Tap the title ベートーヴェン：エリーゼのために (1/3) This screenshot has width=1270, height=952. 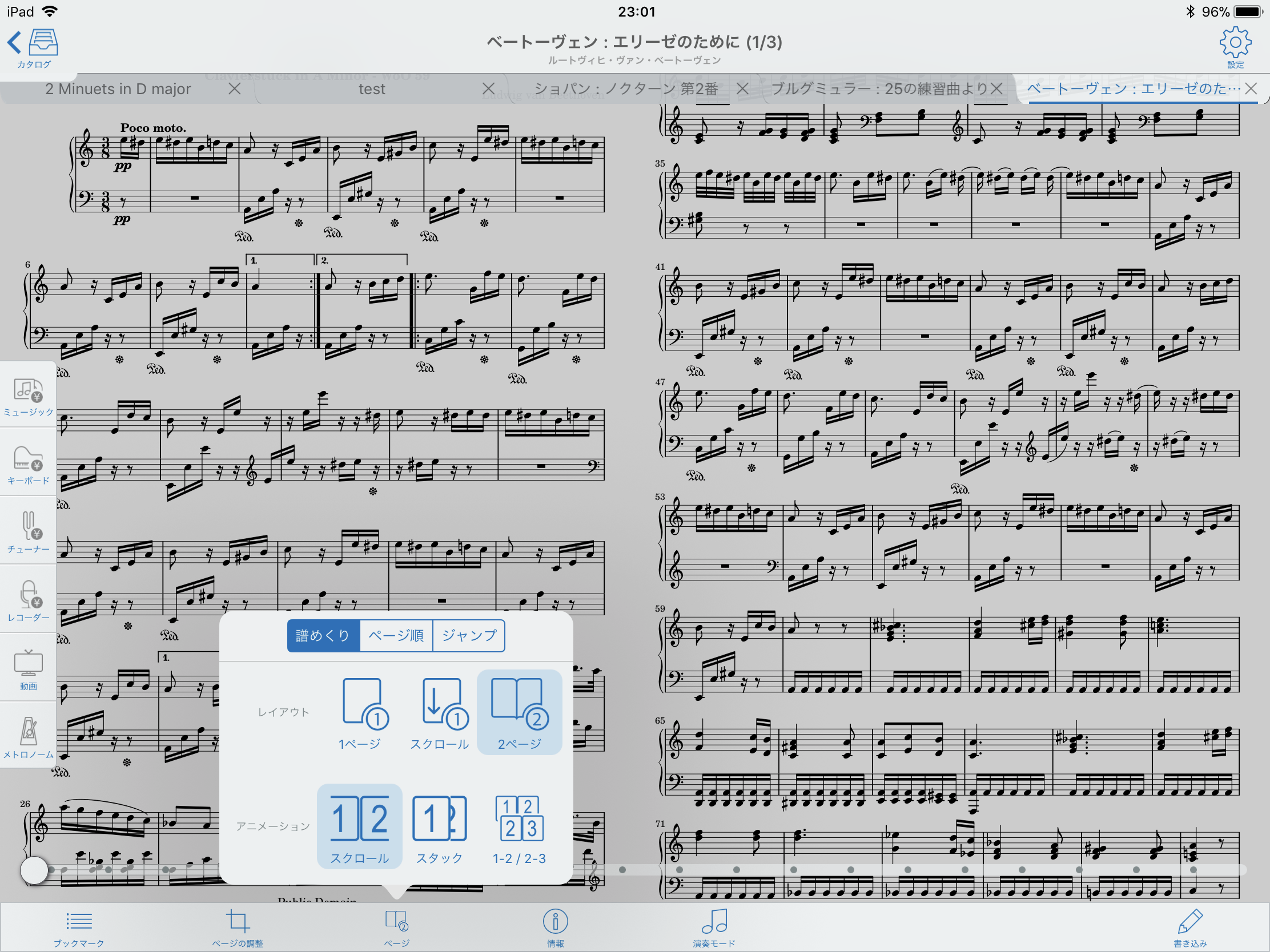pos(634,42)
